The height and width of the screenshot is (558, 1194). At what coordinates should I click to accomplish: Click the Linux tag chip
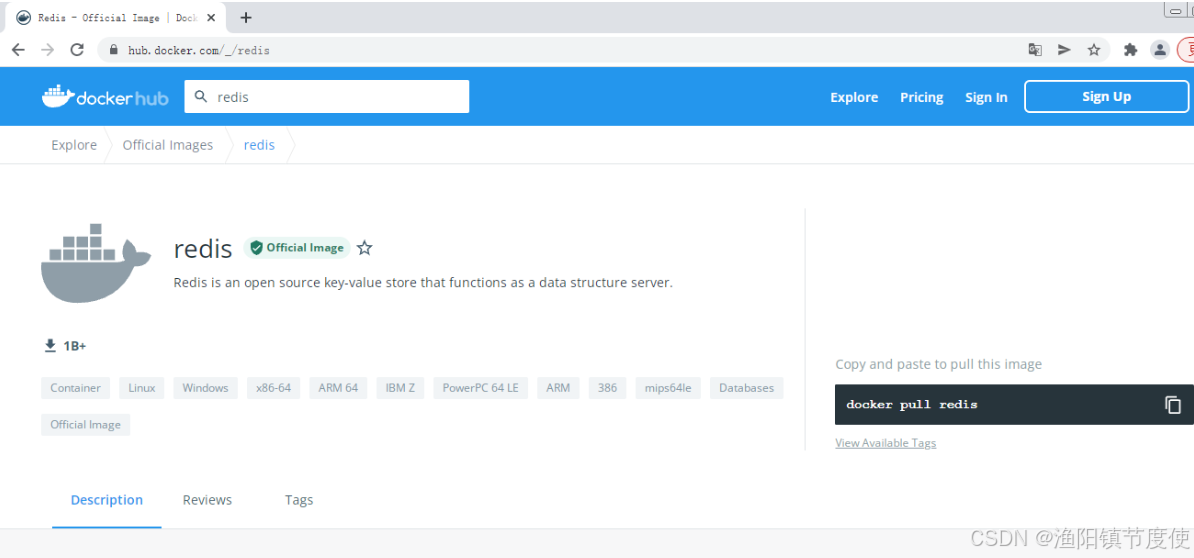[x=142, y=388]
